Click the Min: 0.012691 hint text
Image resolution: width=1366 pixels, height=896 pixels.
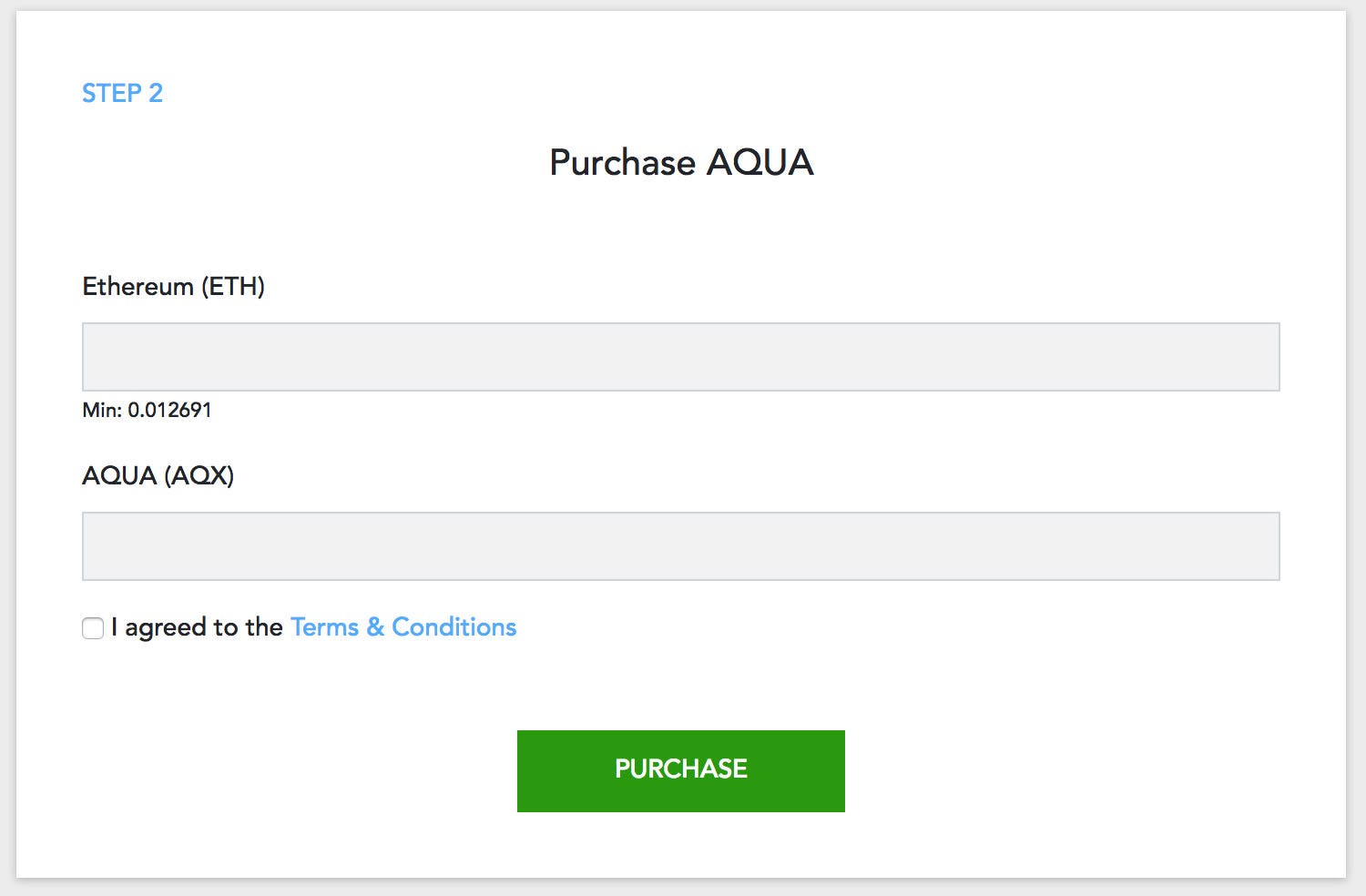tap(147, 410)
